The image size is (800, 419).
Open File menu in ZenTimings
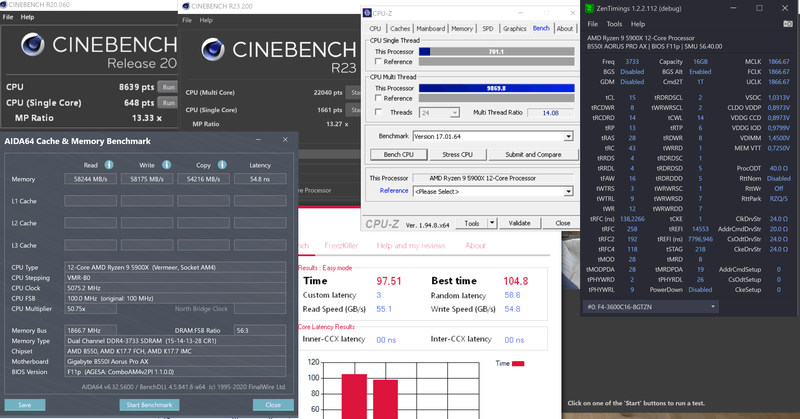click(x=592, y=24)
